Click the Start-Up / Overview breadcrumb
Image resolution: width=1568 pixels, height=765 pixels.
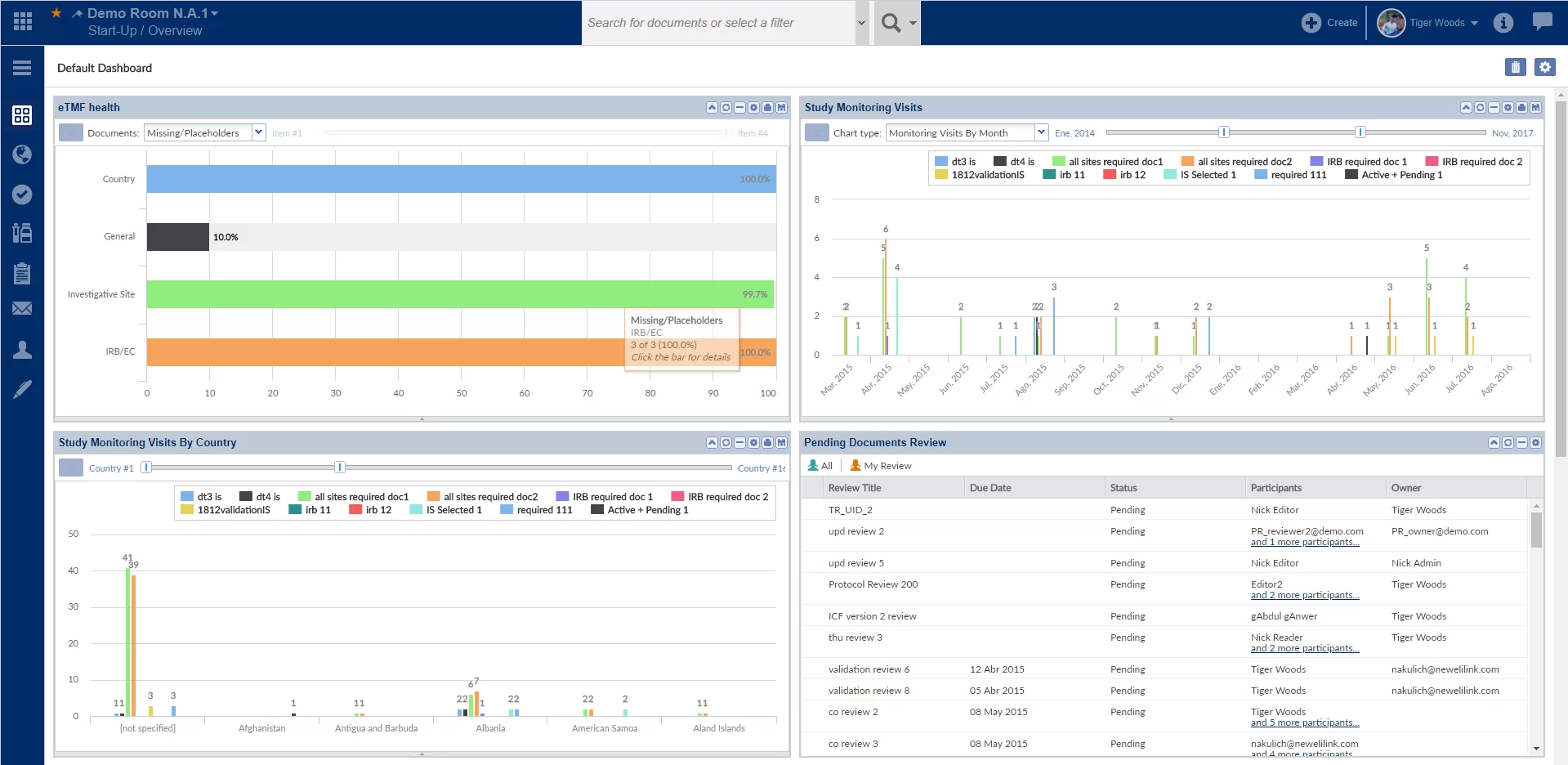pyautogui.click(x=145, y=31)
